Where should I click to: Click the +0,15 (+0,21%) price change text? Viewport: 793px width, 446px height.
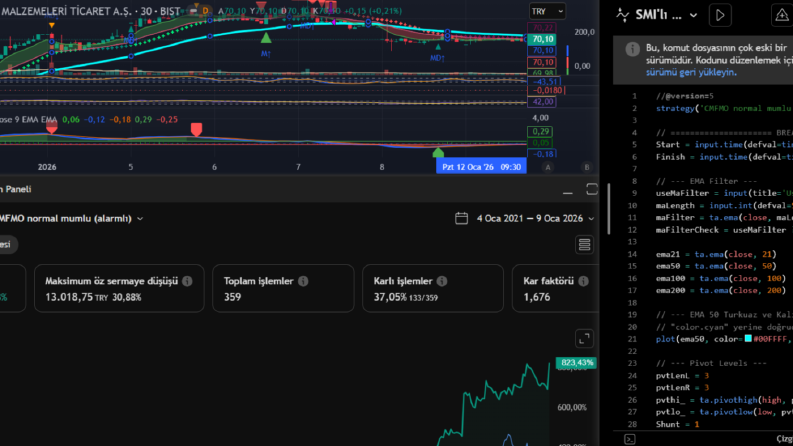[371, 11]
